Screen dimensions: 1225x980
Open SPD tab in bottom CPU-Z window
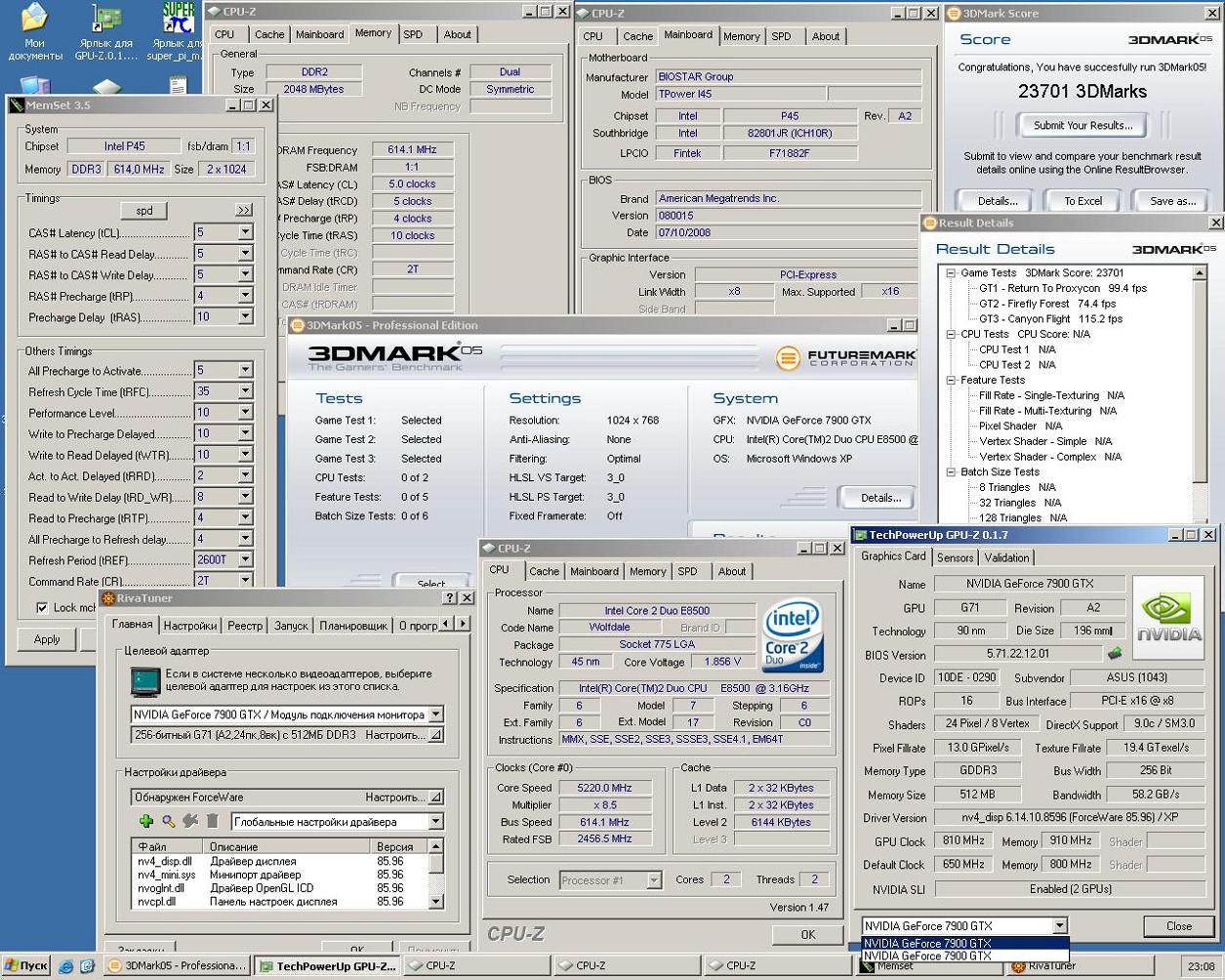point(687,571)
